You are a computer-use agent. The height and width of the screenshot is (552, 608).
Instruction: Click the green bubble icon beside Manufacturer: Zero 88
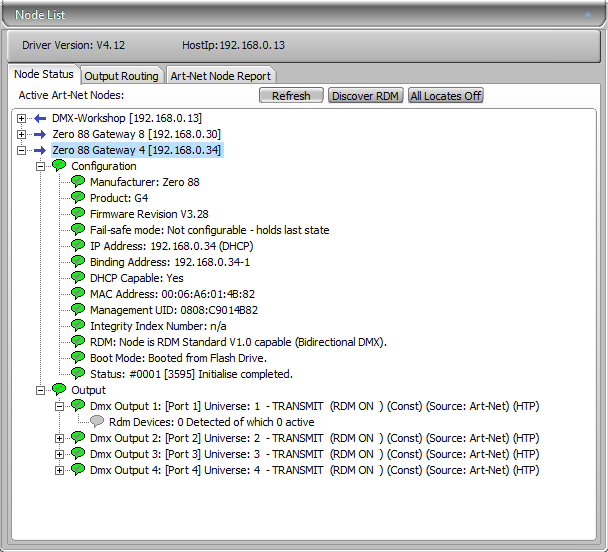pos(78,181)
